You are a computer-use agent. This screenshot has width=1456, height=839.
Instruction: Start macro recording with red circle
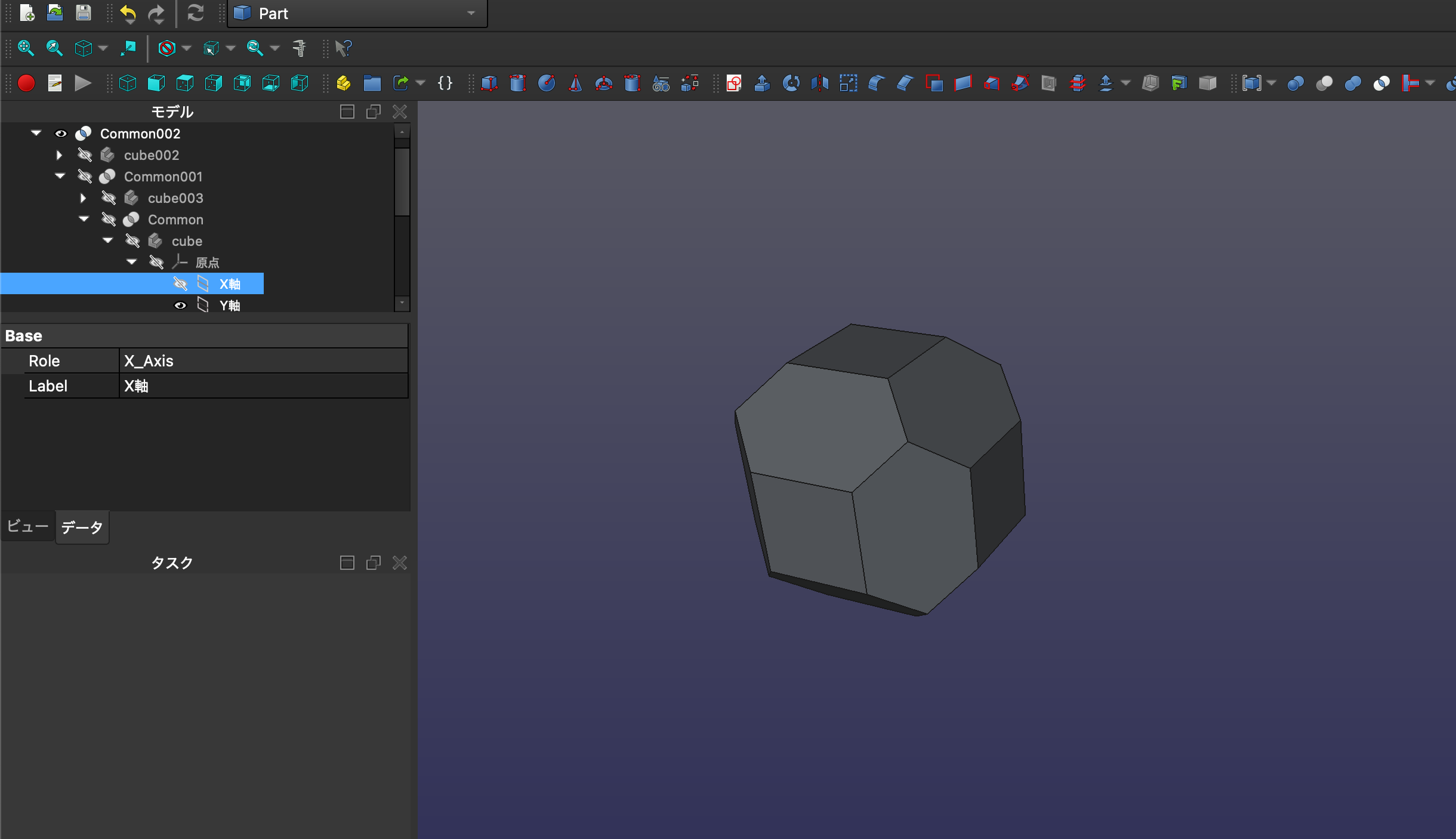(26, 83)
